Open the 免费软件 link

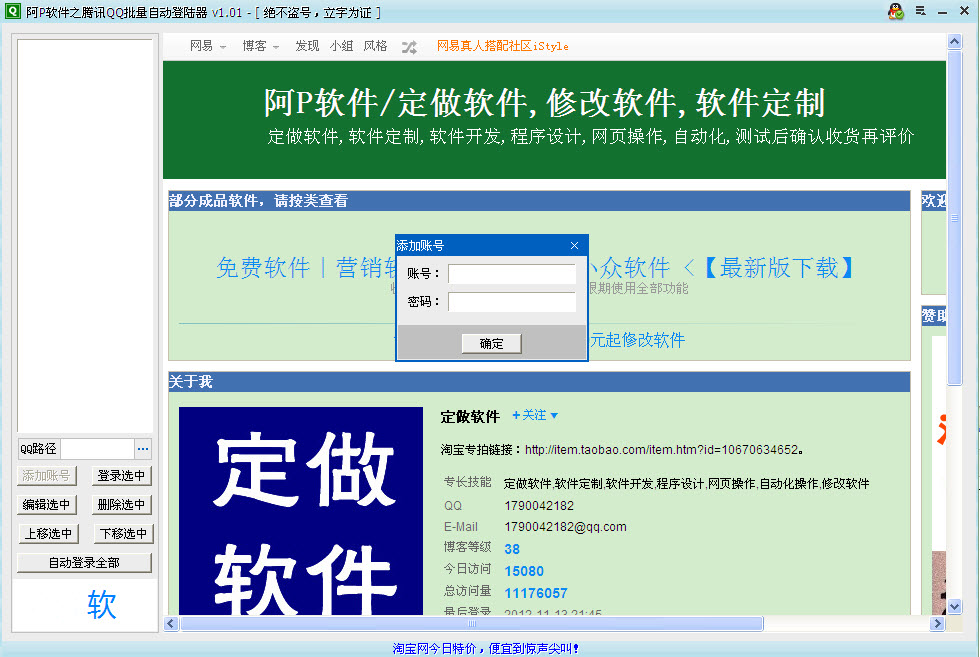click(263, 268)
